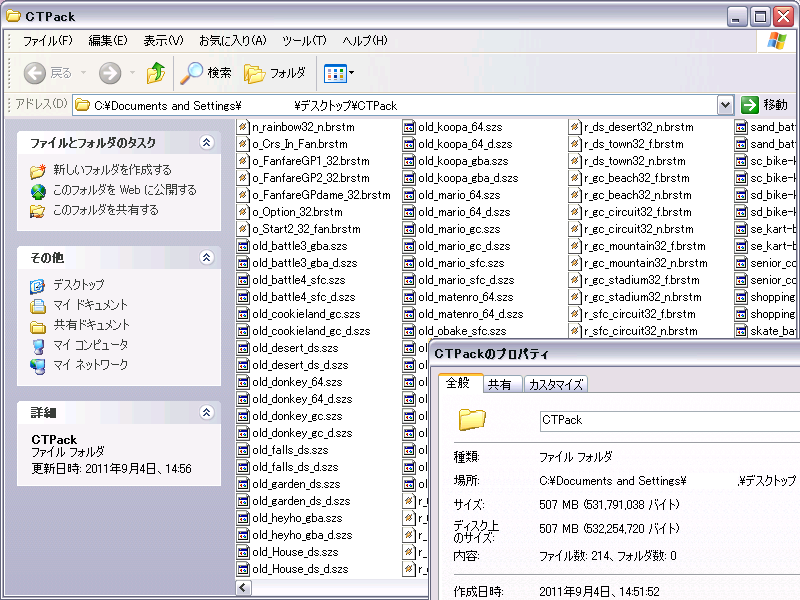Viewport: 800px width, 600px height.
Task: Select o_Crs_In_Fan.brstm file icon
Action: click(243, 144)
